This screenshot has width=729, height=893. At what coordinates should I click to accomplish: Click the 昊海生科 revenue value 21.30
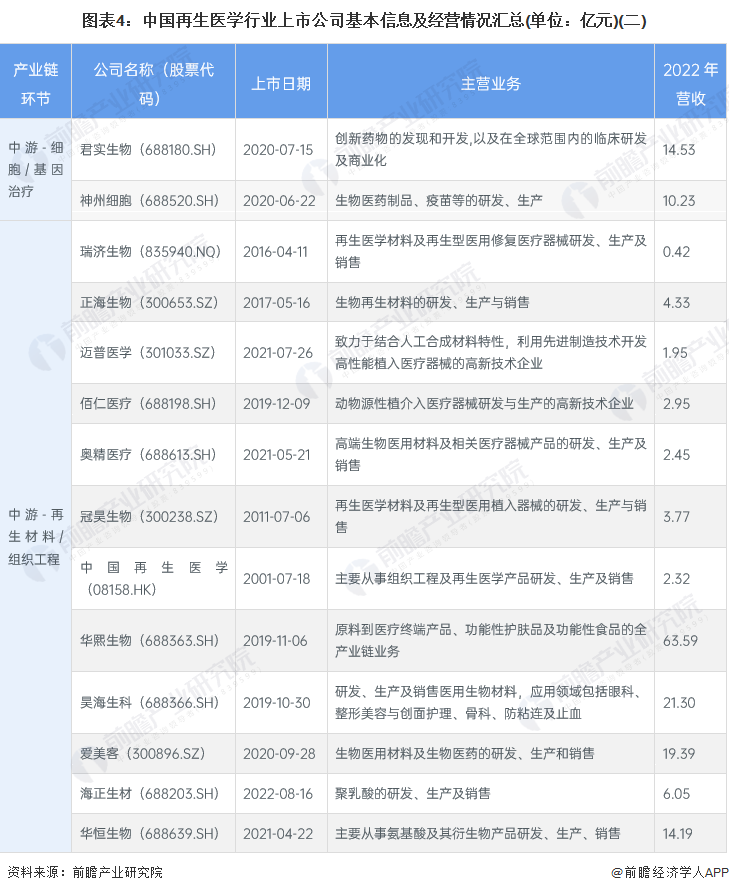(x=679, y=702)
